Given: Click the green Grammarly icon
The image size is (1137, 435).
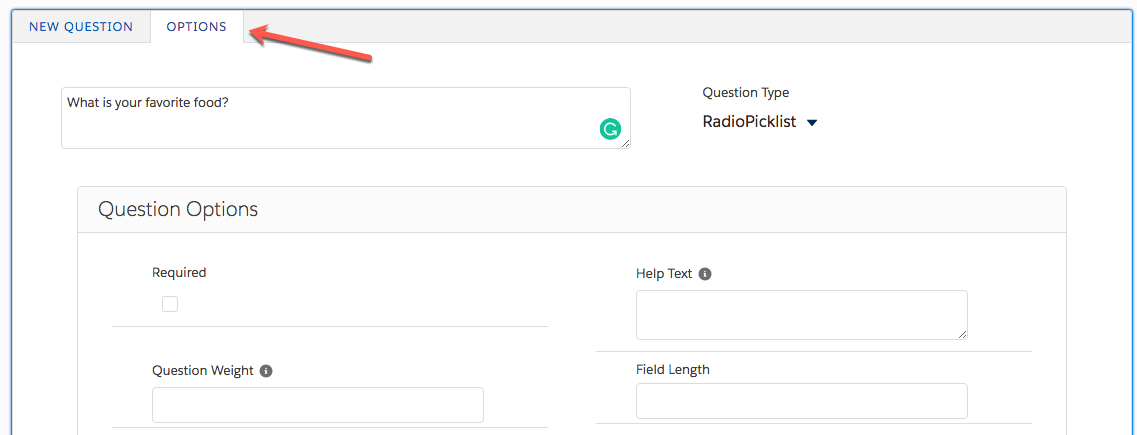Looking at the screenshot, I should 610,129.
